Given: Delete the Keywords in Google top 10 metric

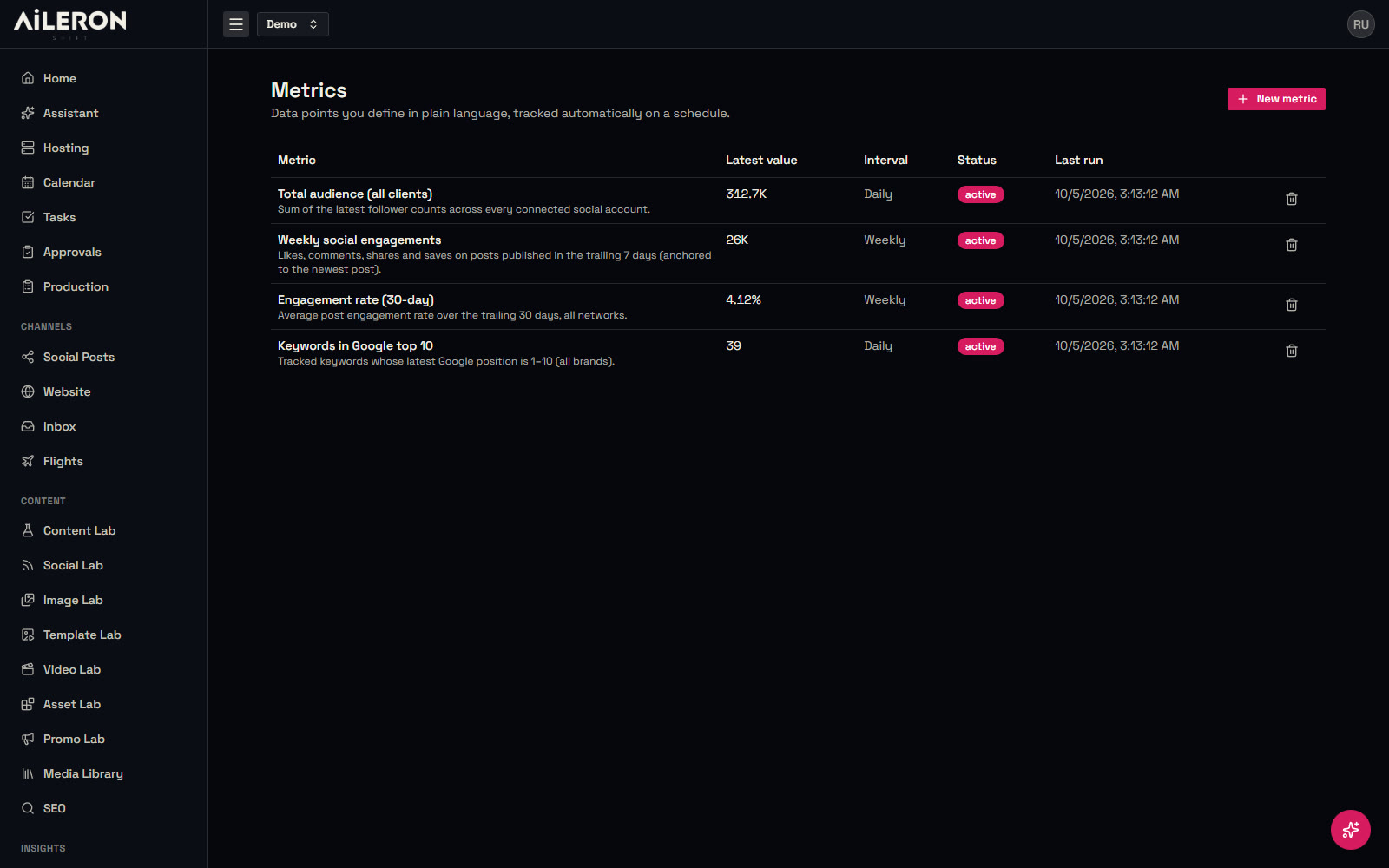Looking at the screenshot, I should (x=1292, y=351).
